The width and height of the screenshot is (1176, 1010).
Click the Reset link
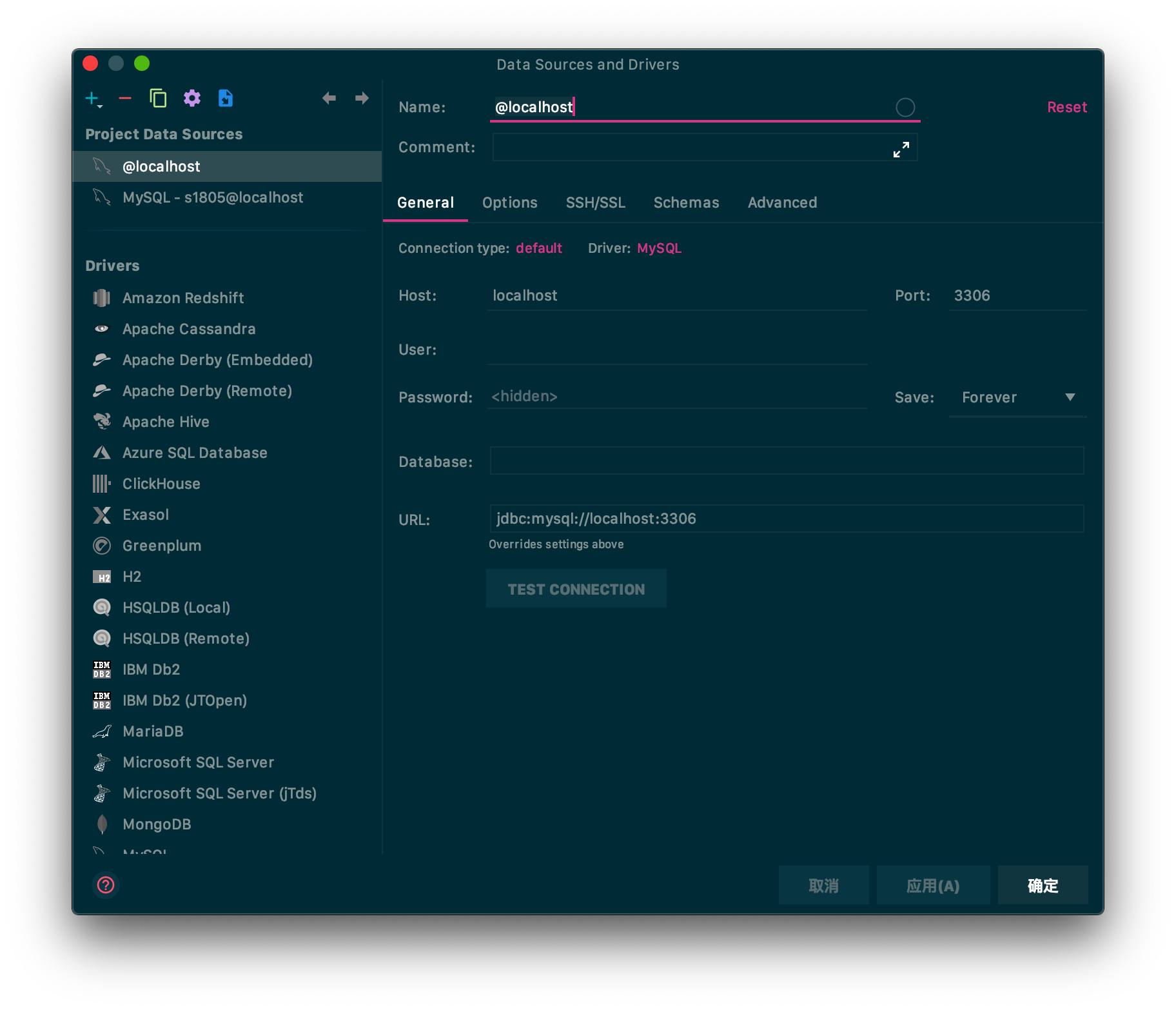coord(1066,107)
